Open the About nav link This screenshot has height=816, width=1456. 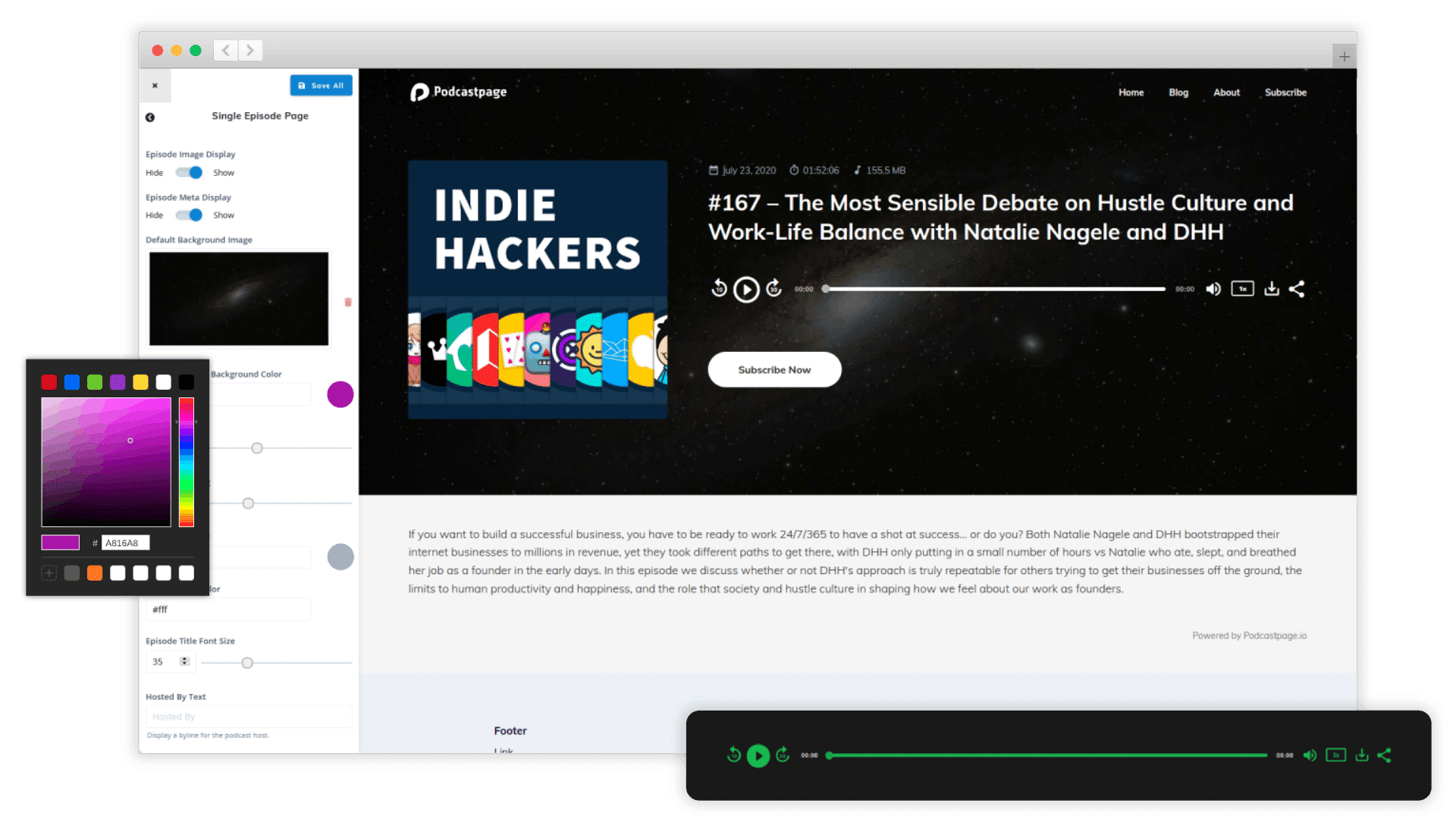tap(1226, 93)
